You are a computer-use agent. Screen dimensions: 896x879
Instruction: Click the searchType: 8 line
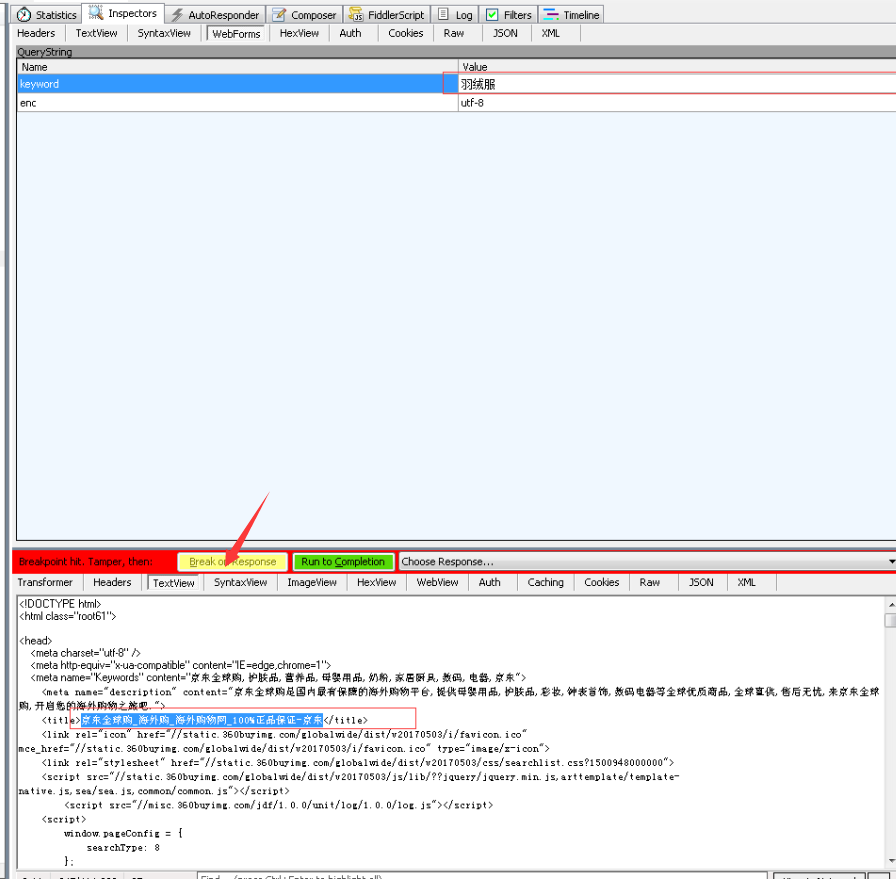[123, 848]
